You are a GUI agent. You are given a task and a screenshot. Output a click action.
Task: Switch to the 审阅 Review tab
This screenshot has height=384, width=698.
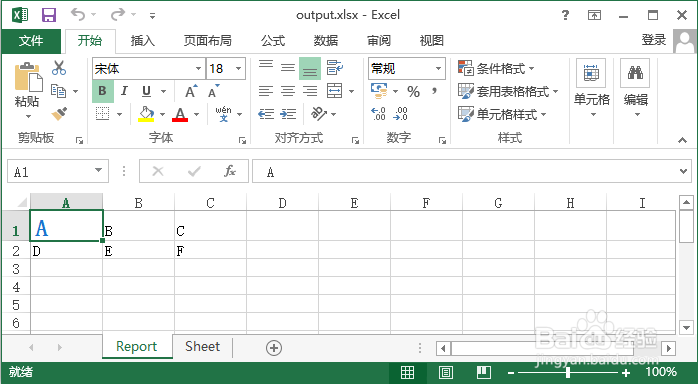(x=379, y=41)
